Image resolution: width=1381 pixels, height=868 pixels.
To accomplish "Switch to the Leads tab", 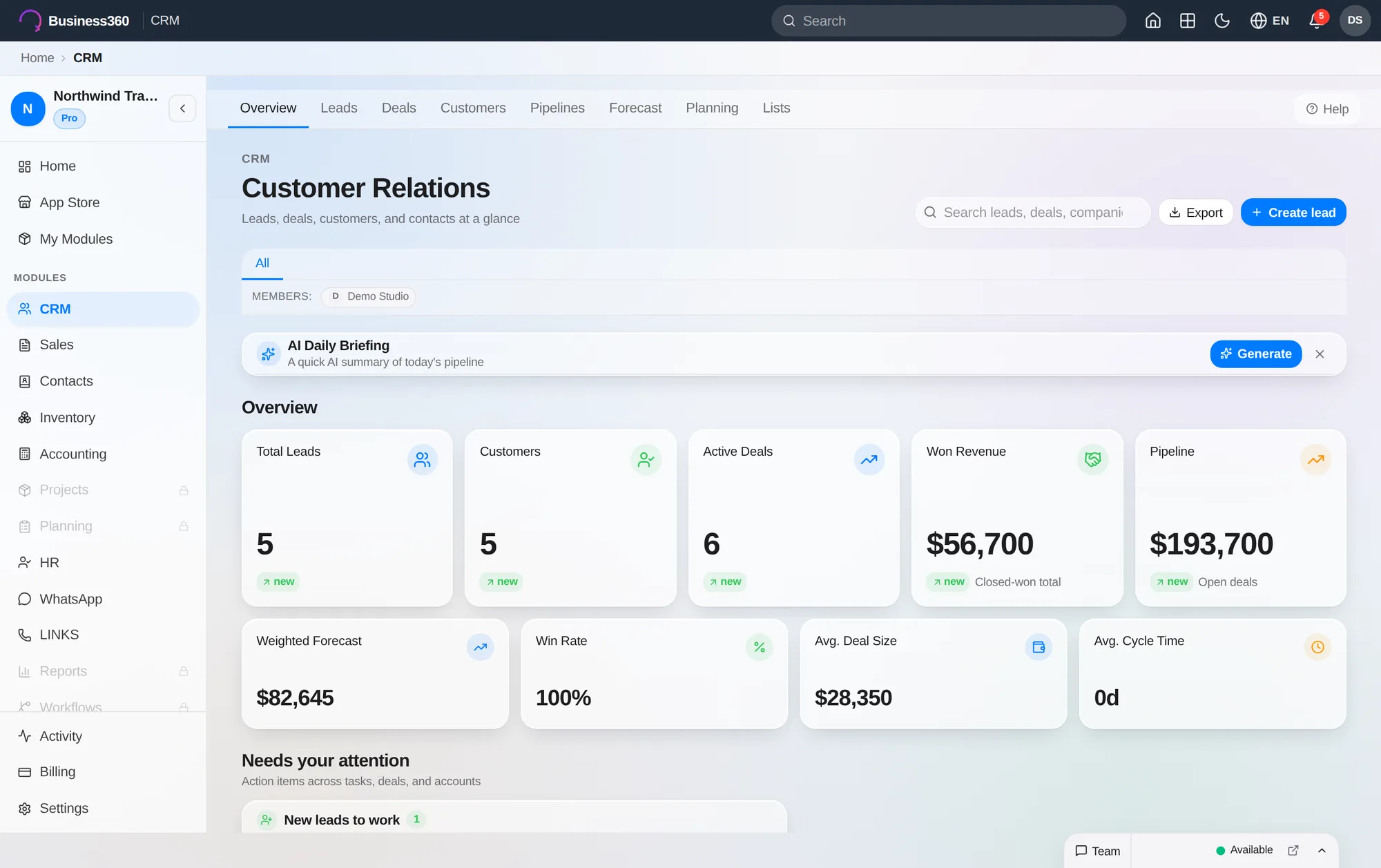I will (x=338, y=108).
